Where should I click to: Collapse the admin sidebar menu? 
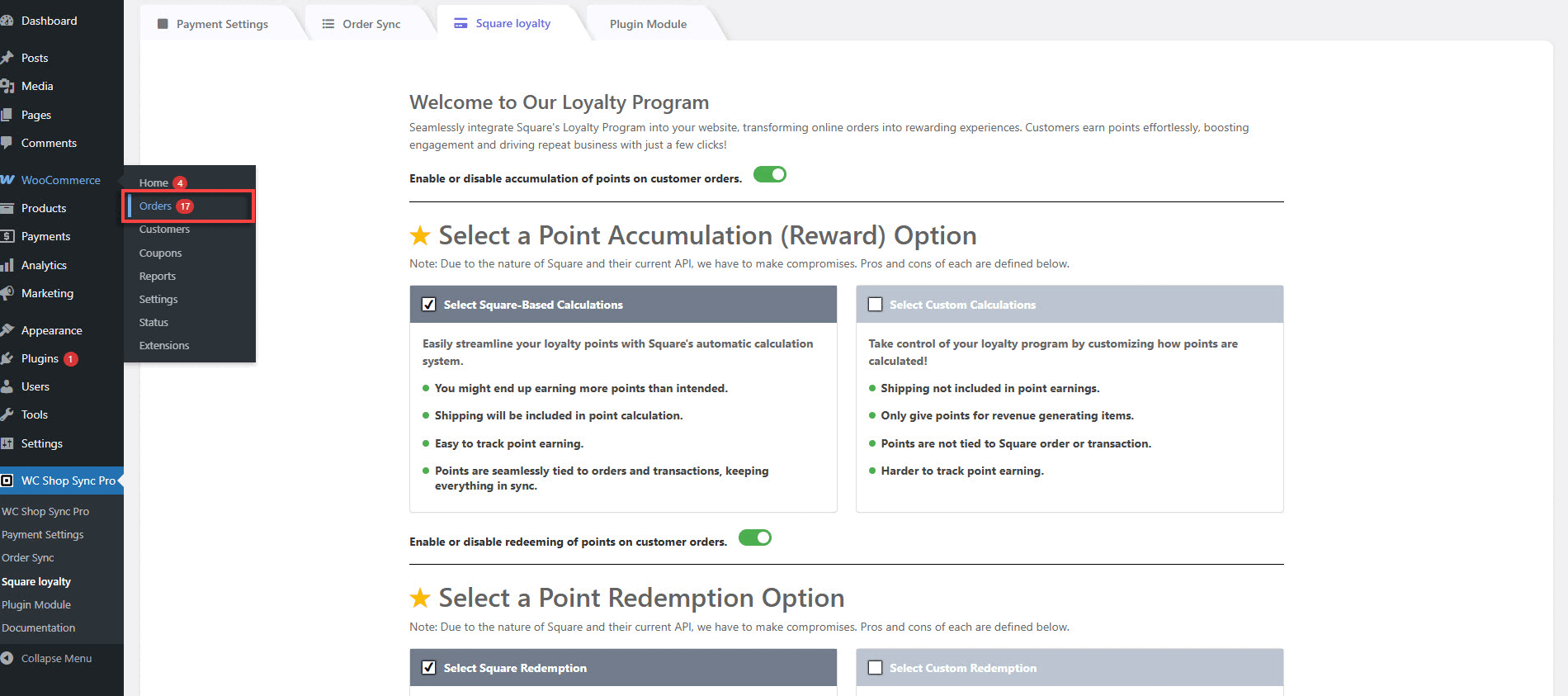click(x=55, y=658)
